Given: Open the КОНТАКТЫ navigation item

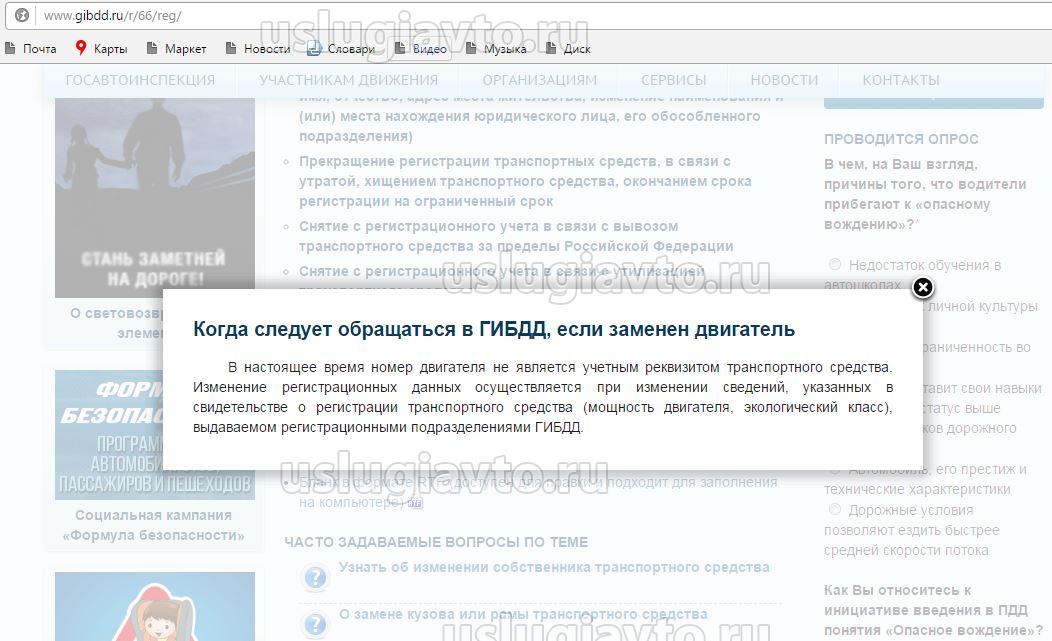Looking at the screenshot, I should 900,80.
